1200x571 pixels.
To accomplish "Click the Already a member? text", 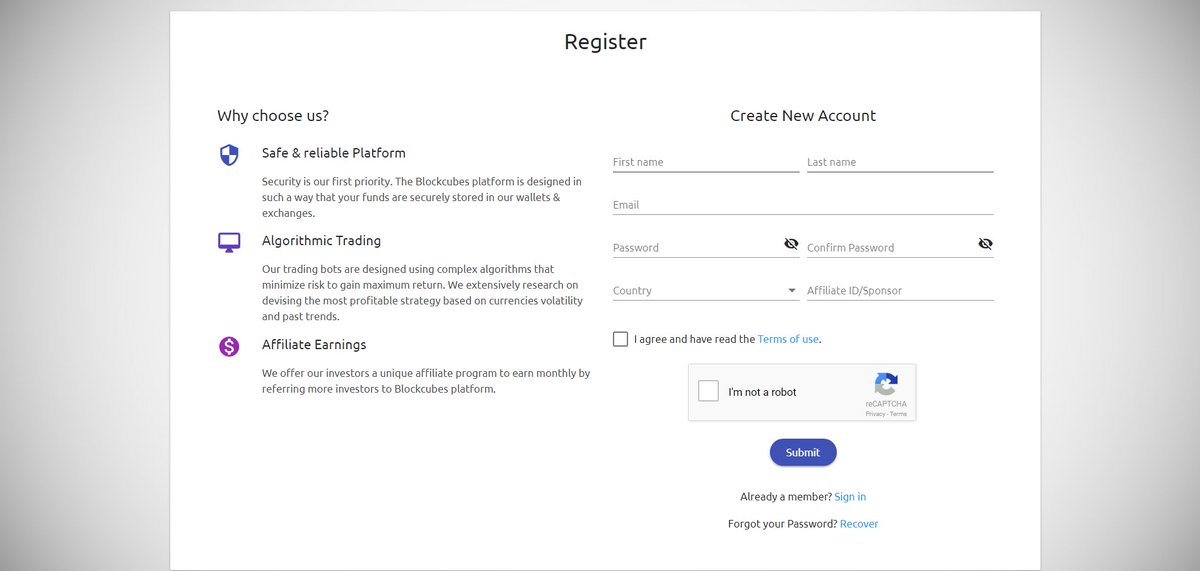I will [786, 497].
